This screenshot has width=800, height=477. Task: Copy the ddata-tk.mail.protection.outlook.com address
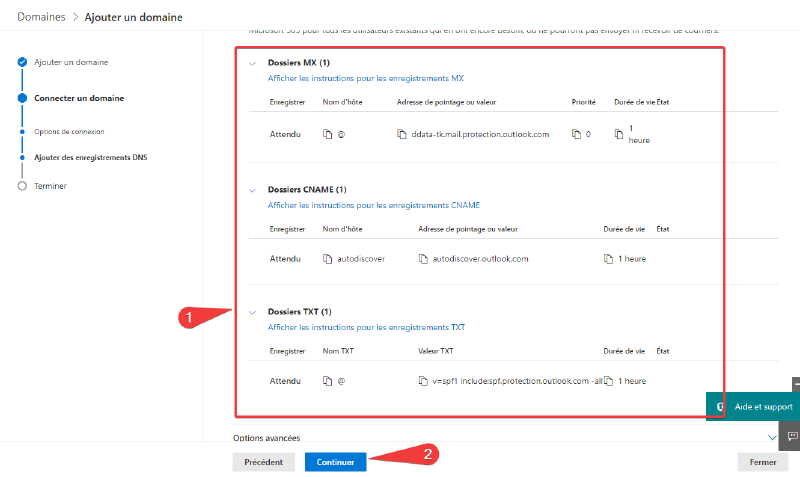(402, 134)
